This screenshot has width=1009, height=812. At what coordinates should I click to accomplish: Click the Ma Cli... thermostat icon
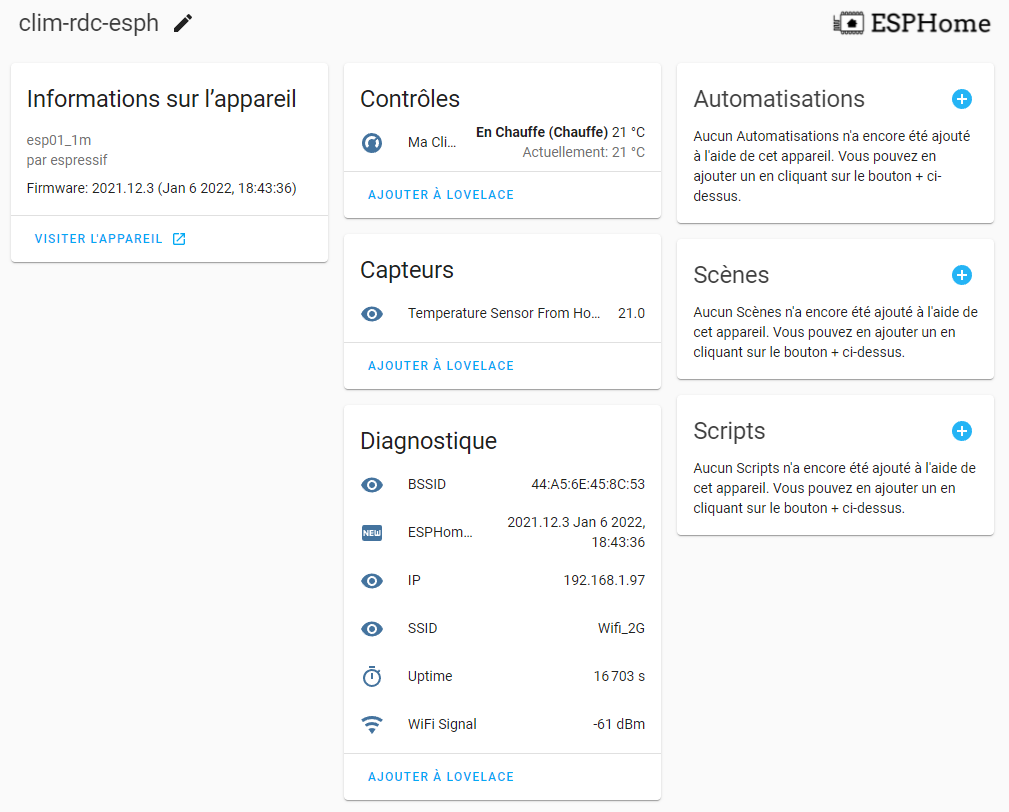[x=372, y=142]
